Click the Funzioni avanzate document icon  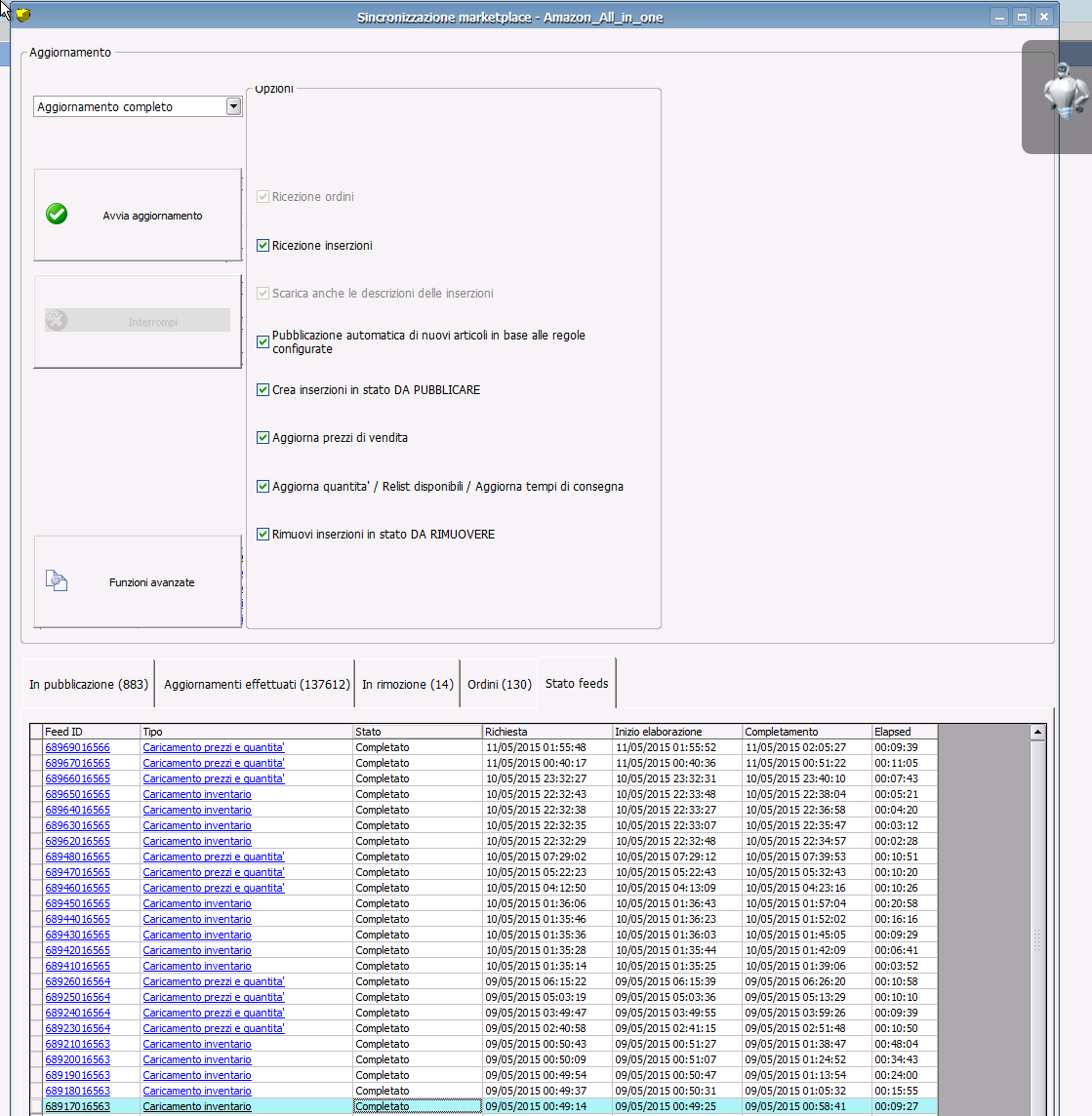click(x=57, y=581)
